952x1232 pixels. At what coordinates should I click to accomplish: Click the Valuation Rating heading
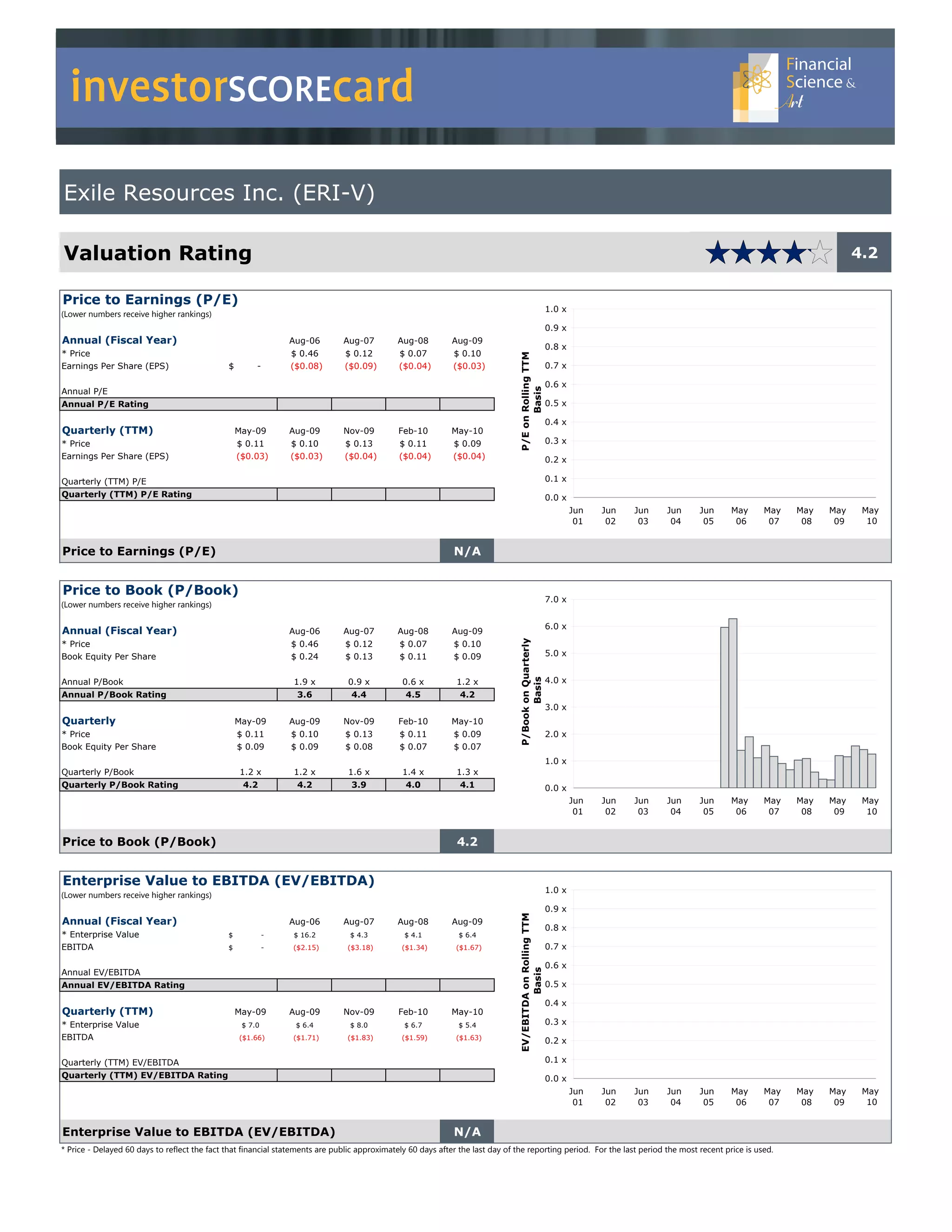(158, 253)
